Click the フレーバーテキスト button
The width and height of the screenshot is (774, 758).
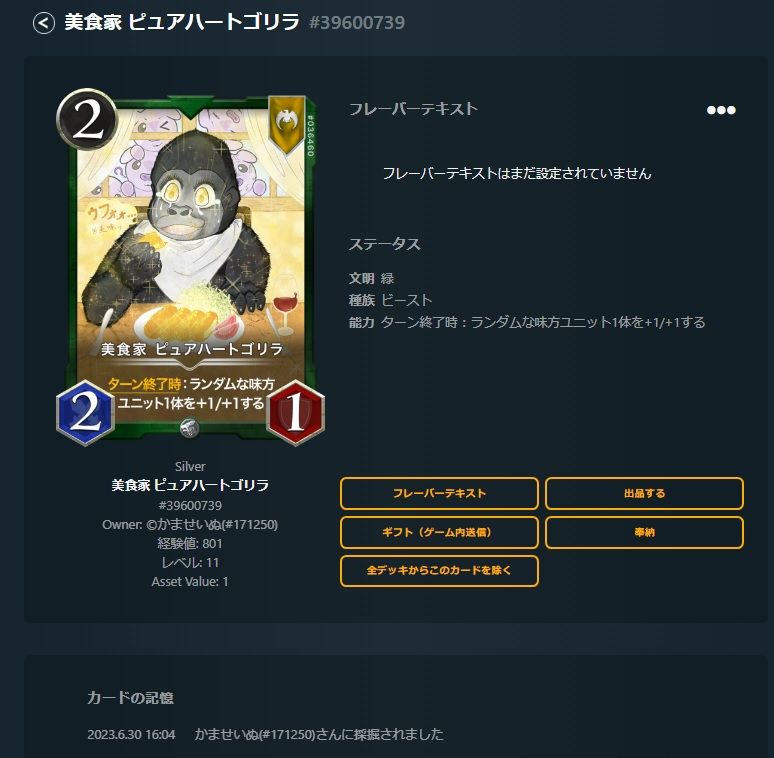tap(439, 493)
